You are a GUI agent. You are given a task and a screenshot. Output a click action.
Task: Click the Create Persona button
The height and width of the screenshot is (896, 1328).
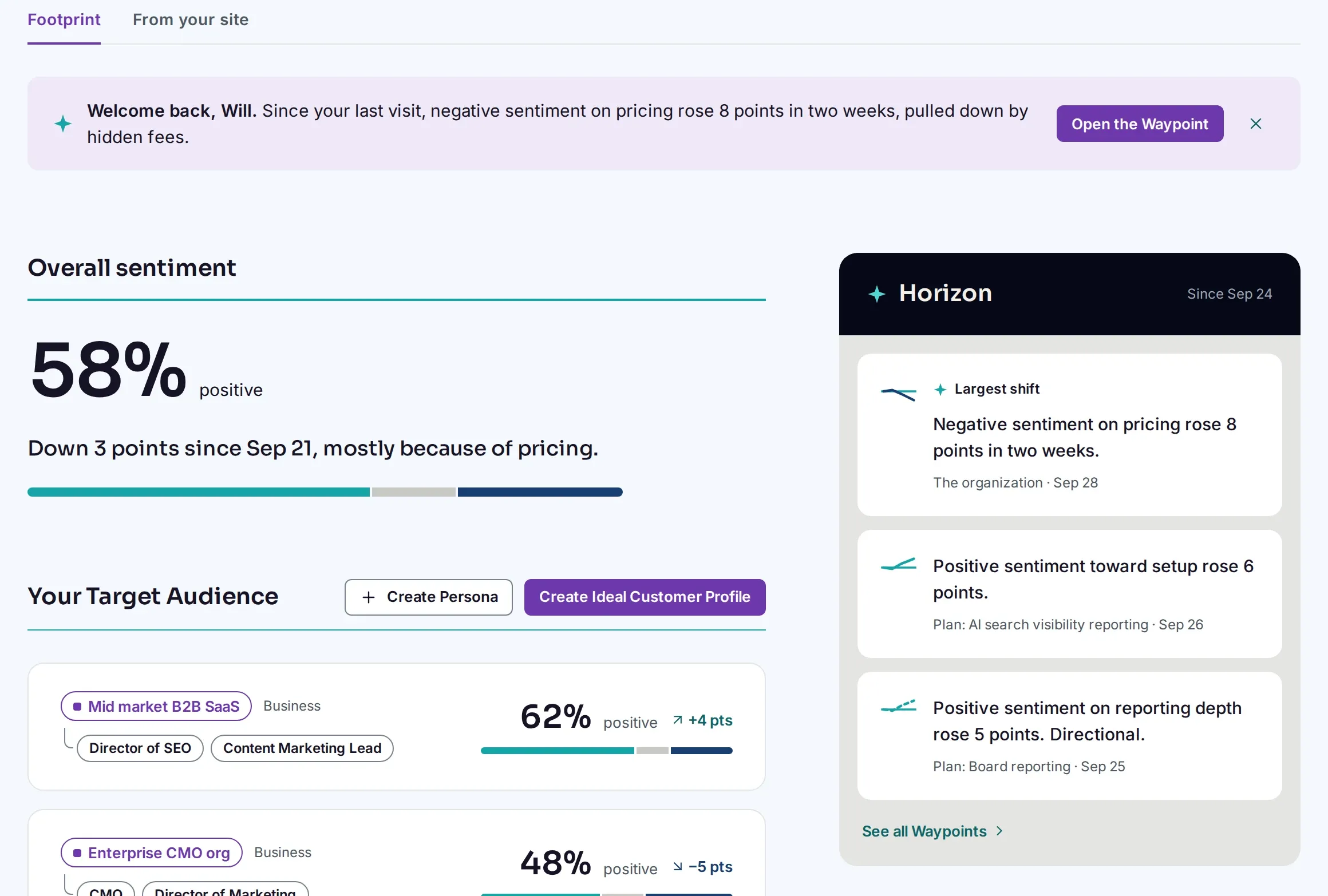[429, 597]
